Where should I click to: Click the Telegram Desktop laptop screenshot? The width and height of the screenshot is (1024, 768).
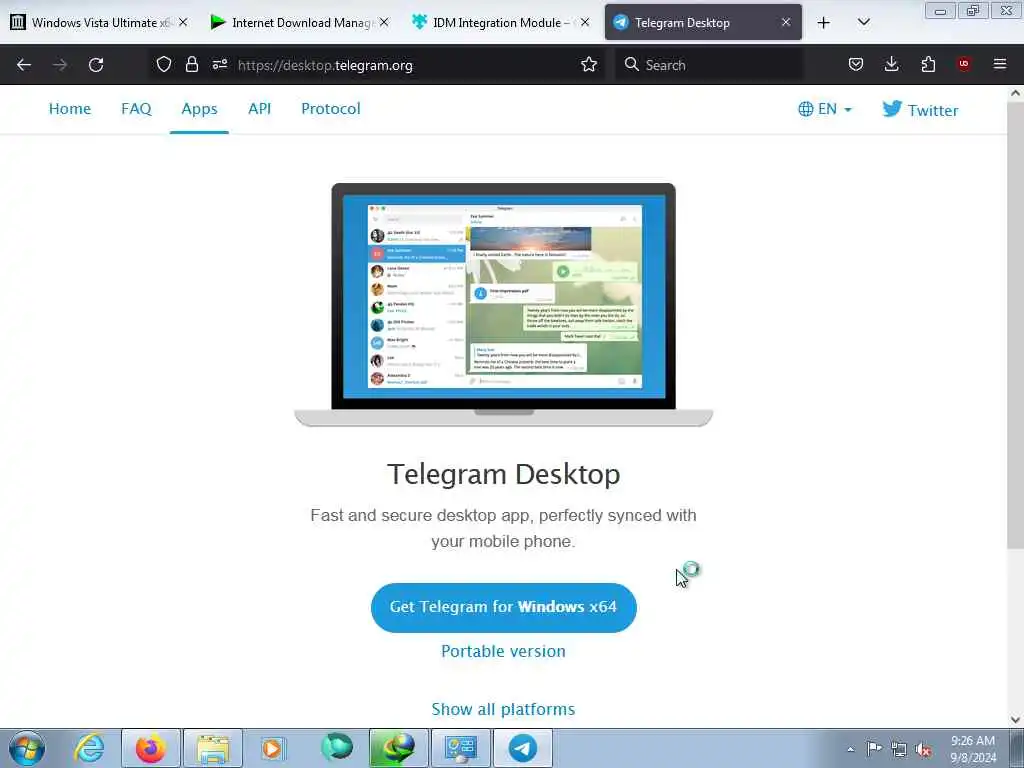(504, 304)
